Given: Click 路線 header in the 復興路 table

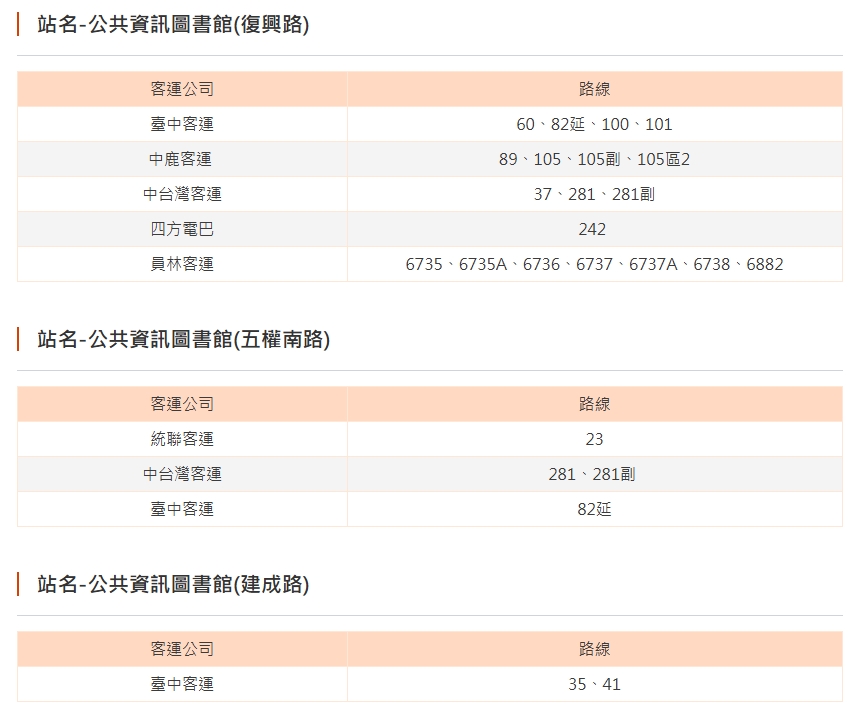Looking at the screenshot, I should click(x=594, y=89).
